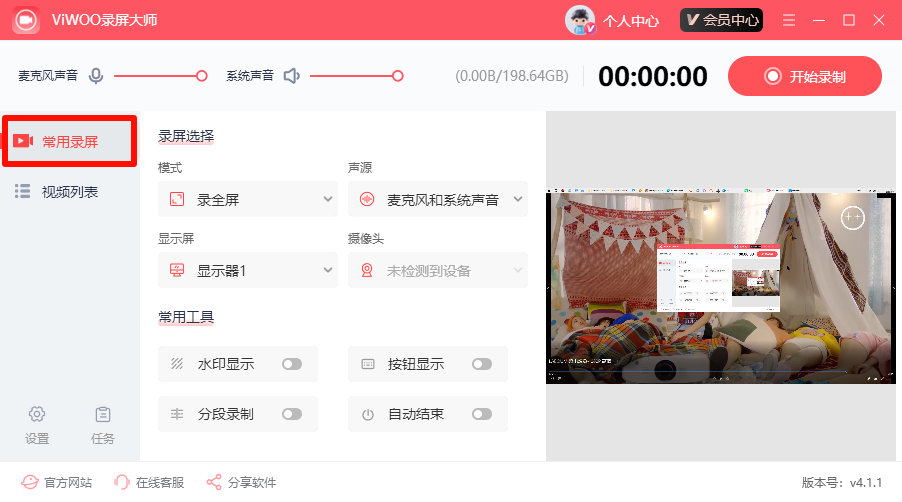Open 任务 clipboard icon
Image resolution: width=902 pixels, height=502 pixels.
103,414
